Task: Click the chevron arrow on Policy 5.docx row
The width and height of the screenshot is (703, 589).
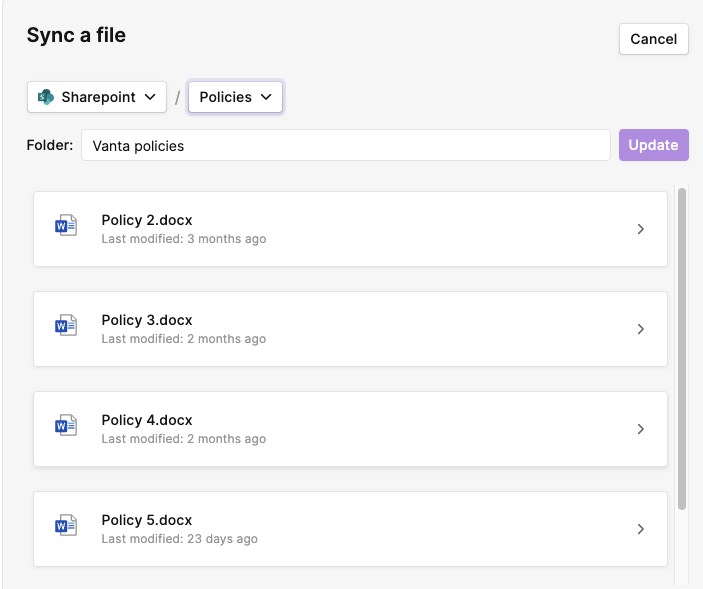Action: point(641,529)
